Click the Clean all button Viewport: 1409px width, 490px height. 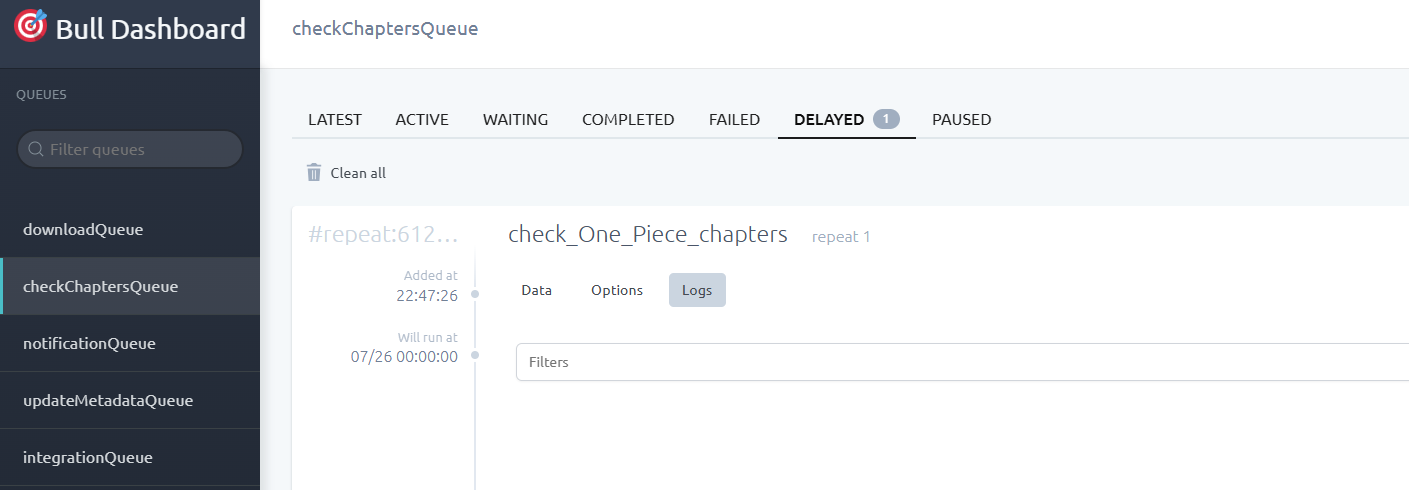[346, 173]
